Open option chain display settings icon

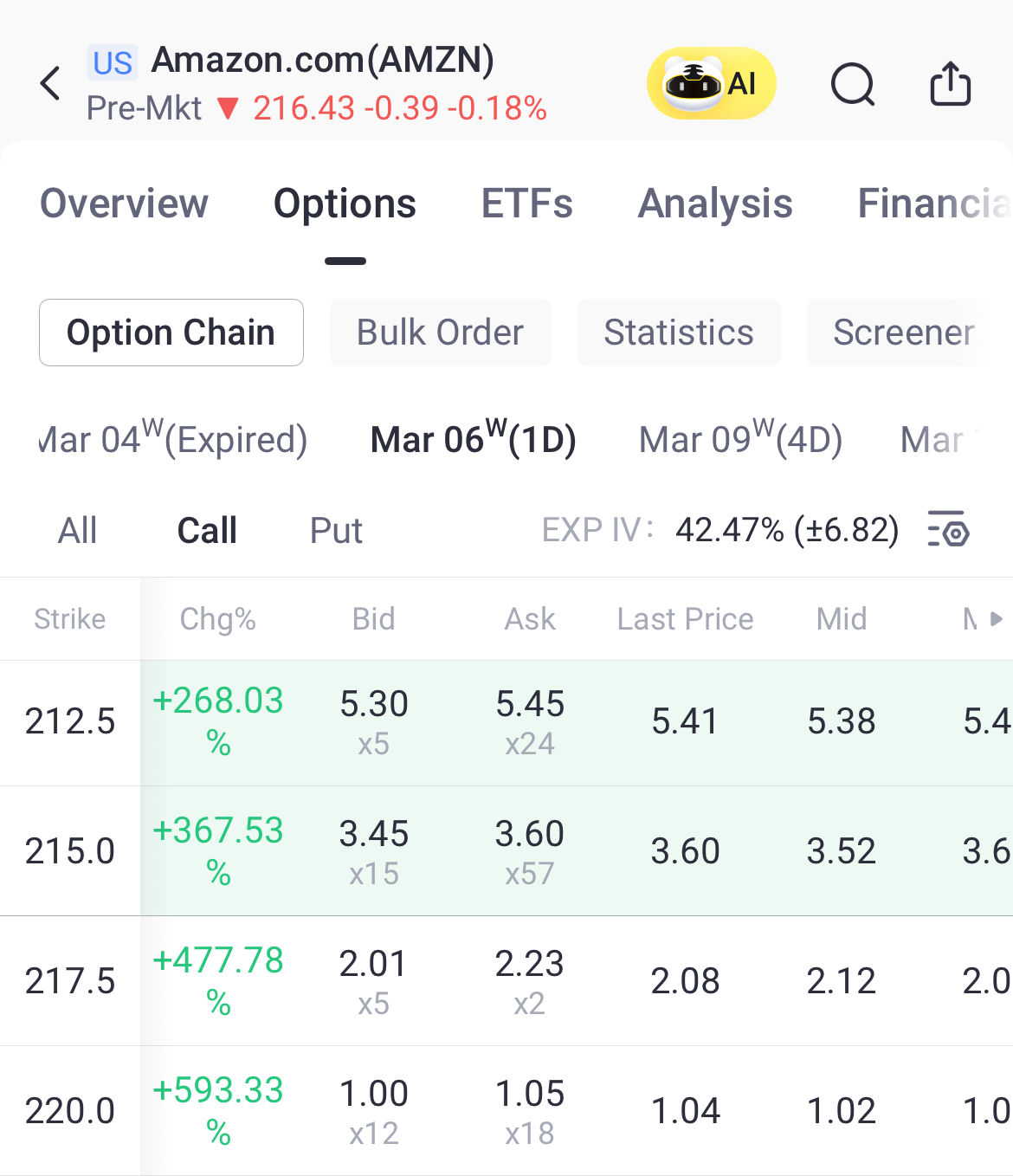[948, 529]
